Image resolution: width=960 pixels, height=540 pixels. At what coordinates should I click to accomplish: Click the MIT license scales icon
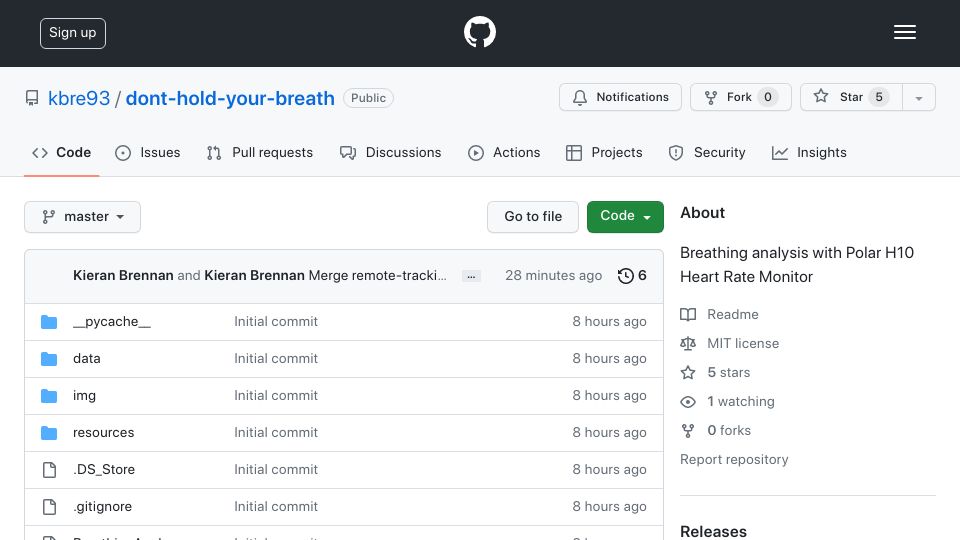688,343
